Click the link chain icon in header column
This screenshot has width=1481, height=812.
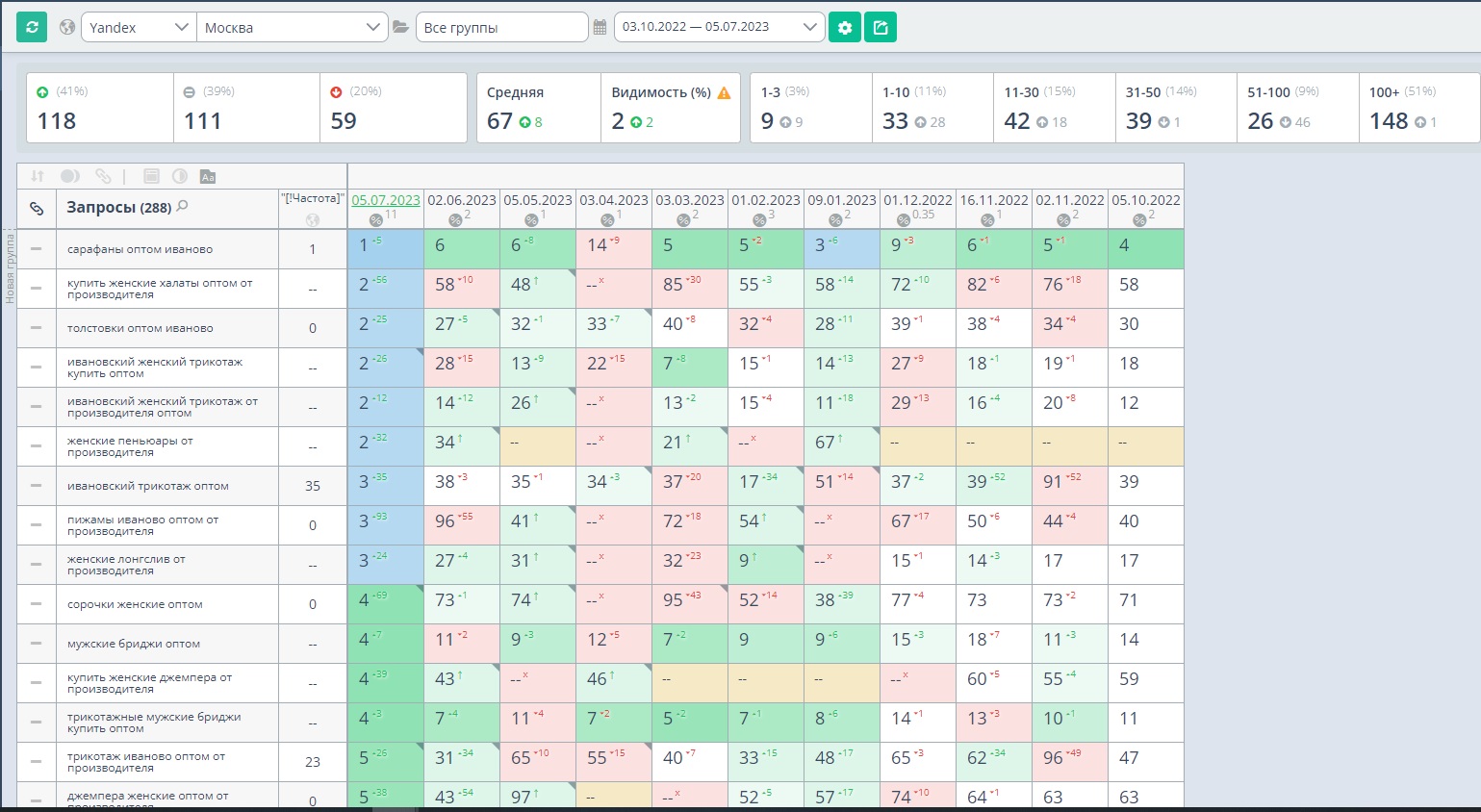(37, 208)
